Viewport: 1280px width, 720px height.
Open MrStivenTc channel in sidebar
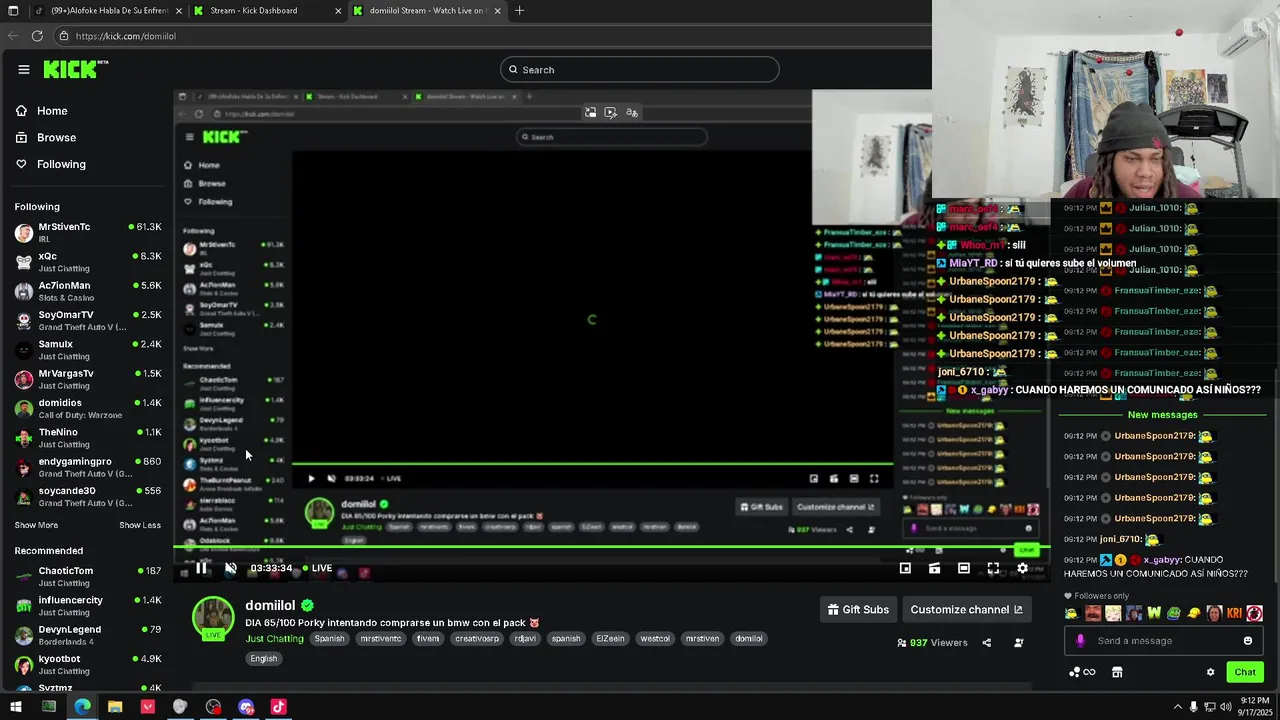[x=88, y=232]
